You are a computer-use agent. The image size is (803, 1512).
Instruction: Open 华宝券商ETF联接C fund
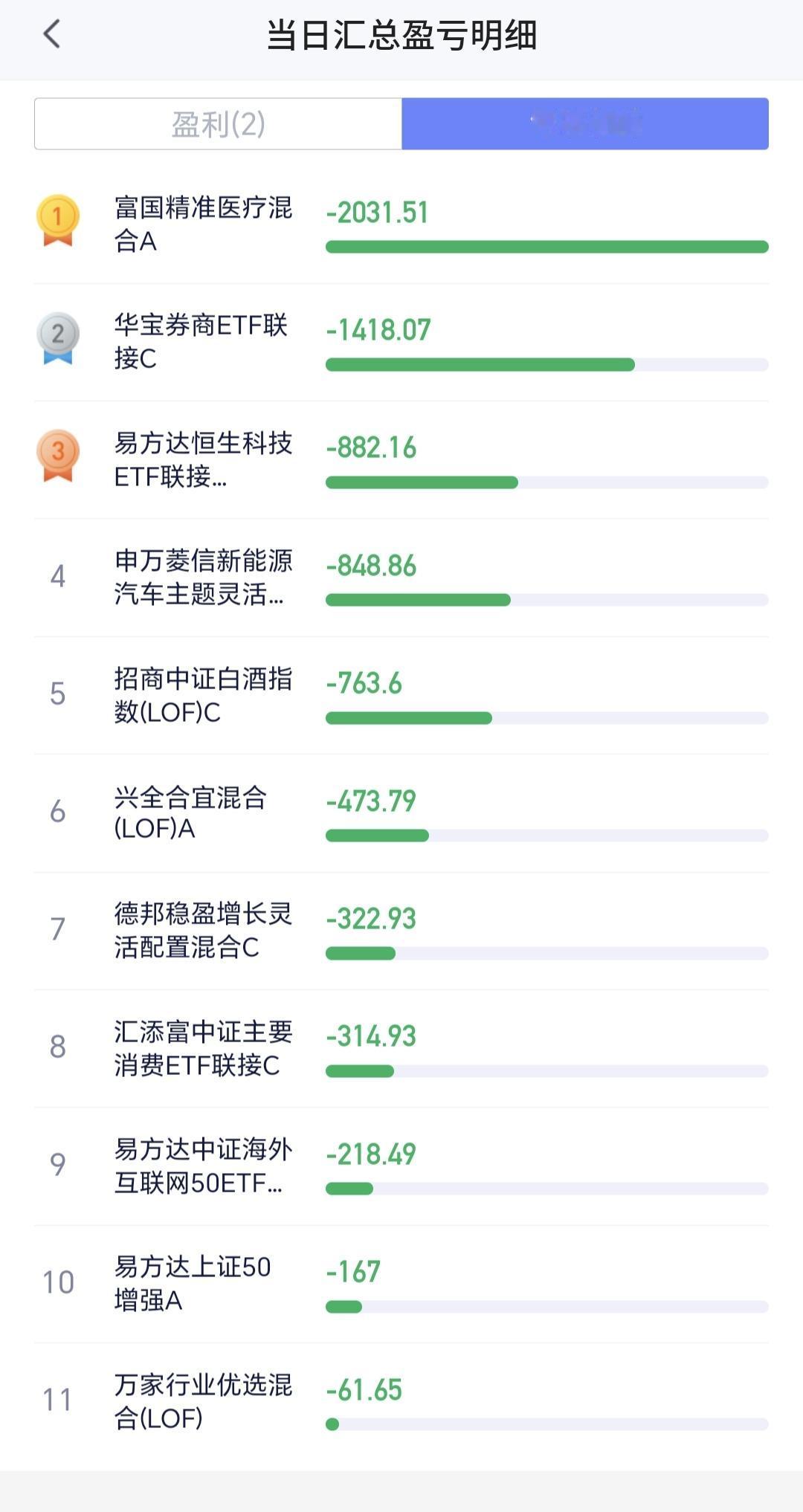[x=201, y=341]
